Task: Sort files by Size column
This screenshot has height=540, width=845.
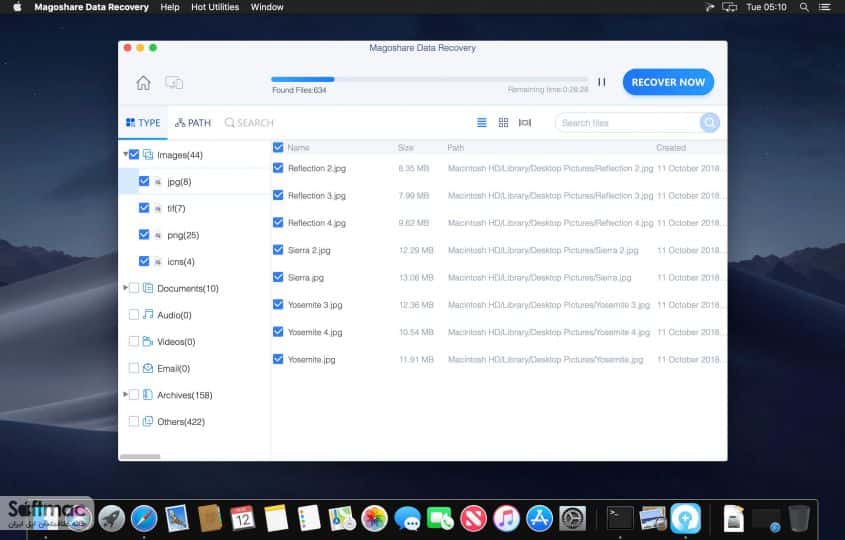Action: (x=405, y=148)
